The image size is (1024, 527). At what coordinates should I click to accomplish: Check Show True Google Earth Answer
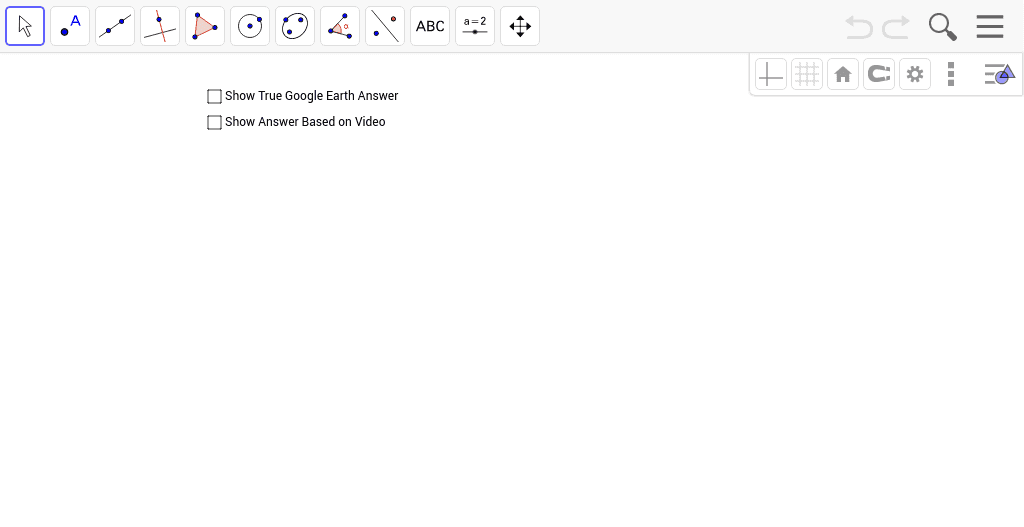point(214,97)
